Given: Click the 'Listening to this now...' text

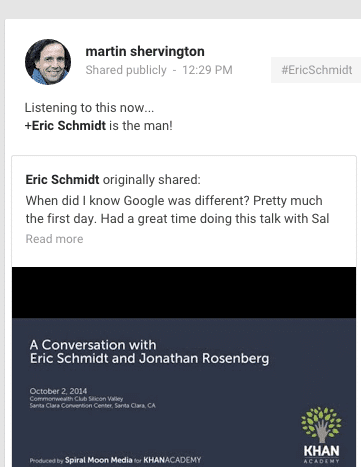Looking at the screenshot, I should (x=89, y=108).
